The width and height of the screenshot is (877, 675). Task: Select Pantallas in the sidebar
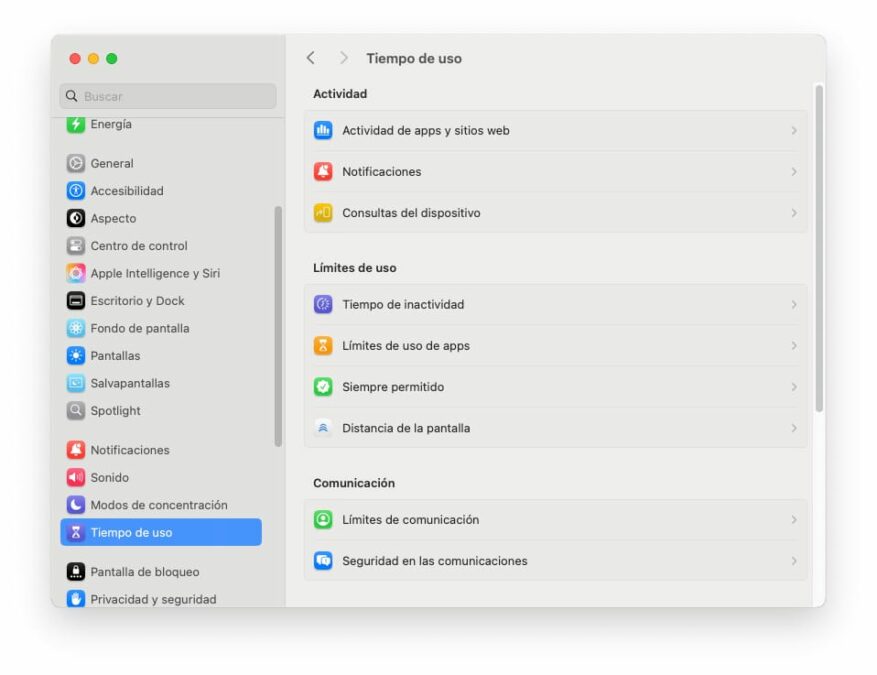[161, 355]
